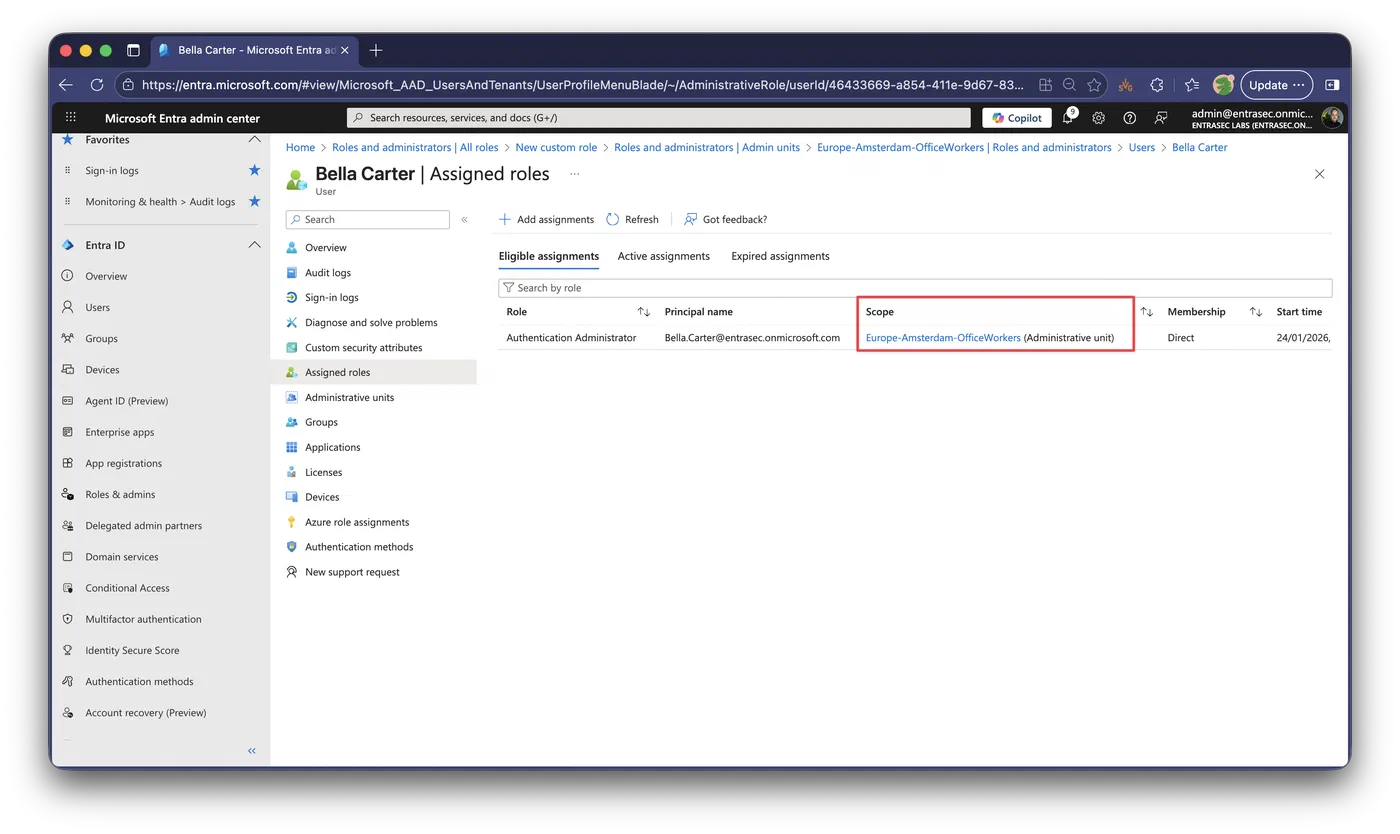Image resolution: width=1400 pixels, height=834 pixels.
Task: Open Enterprise apps navigation item
Action: (x=119, y=432)
